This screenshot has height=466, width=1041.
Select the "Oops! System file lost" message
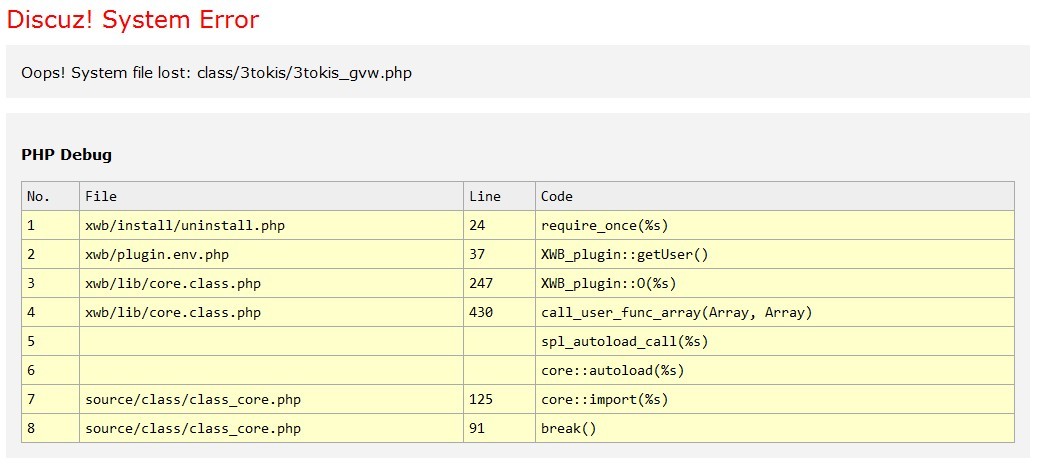coord(216,72)
